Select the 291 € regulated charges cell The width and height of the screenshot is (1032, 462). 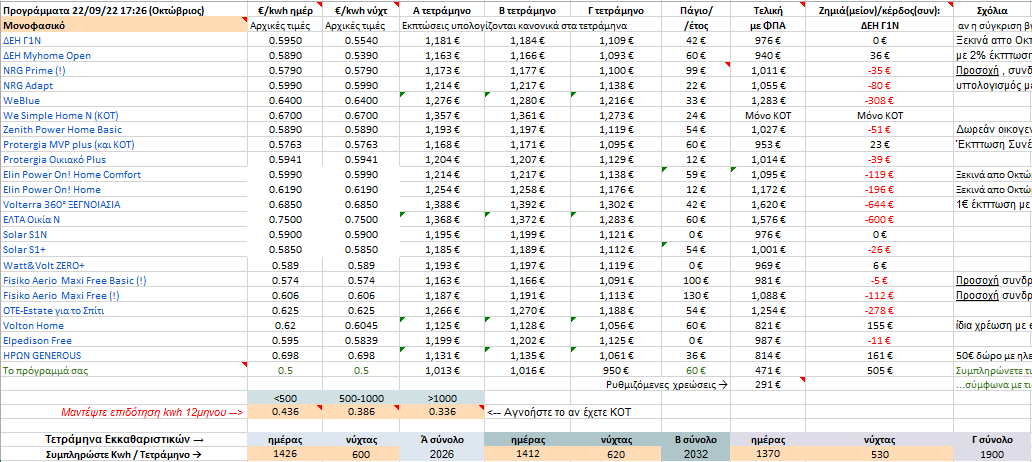768,384
